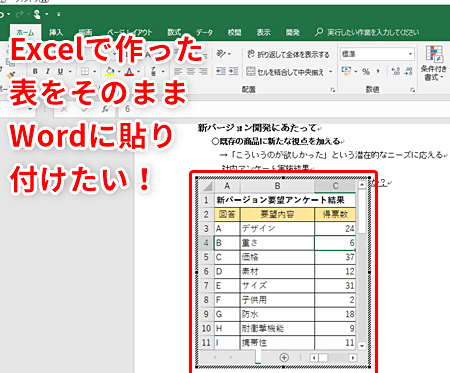Expand the underline style dropdown
Viewport: 450px width, 373px height.
point(70,71)
